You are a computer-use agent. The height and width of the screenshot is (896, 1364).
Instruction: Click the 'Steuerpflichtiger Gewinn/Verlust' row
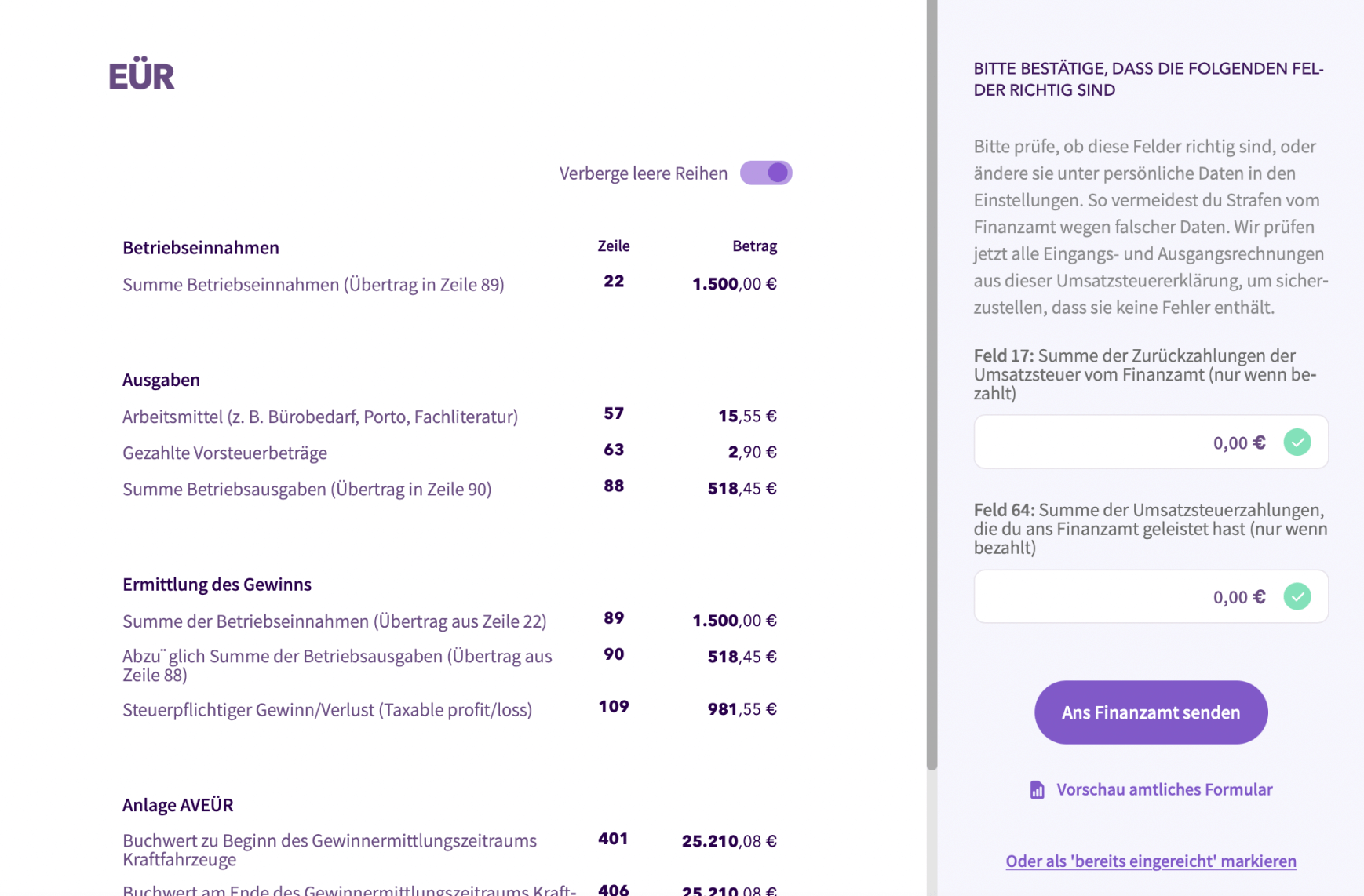click(326, 710)
